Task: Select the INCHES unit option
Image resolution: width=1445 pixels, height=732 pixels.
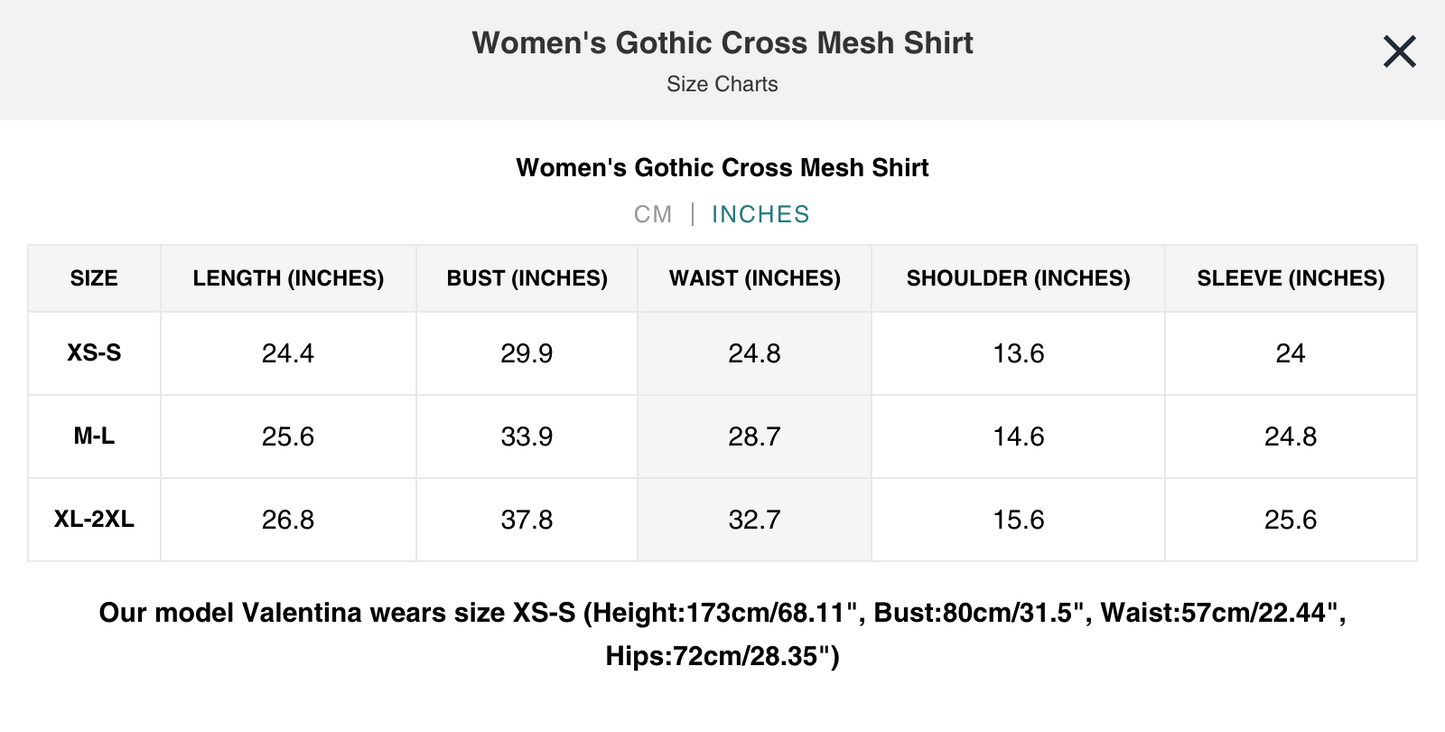Action: tap(760, 214)
